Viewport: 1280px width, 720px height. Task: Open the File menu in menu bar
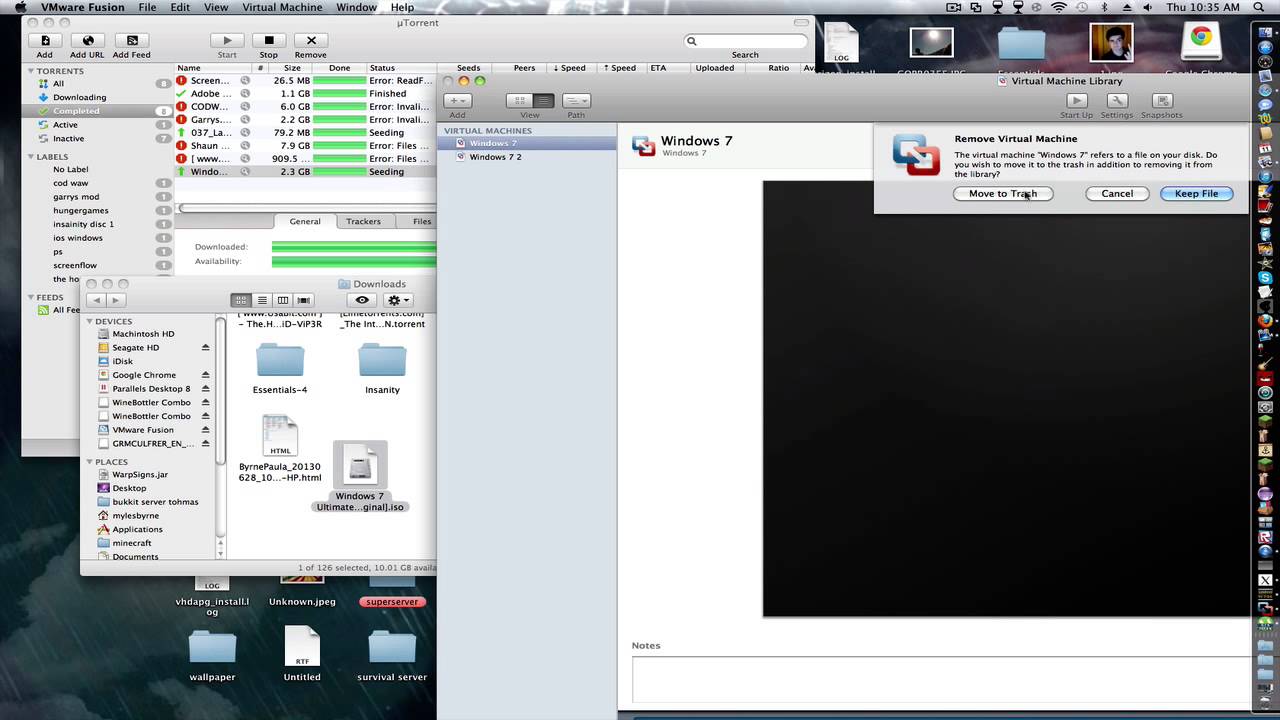(147, 7)
